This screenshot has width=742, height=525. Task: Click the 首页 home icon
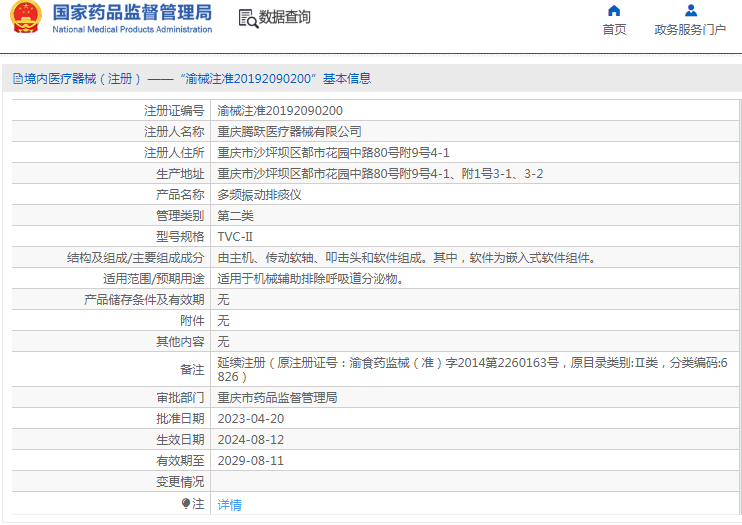click(x=614, y=10)
